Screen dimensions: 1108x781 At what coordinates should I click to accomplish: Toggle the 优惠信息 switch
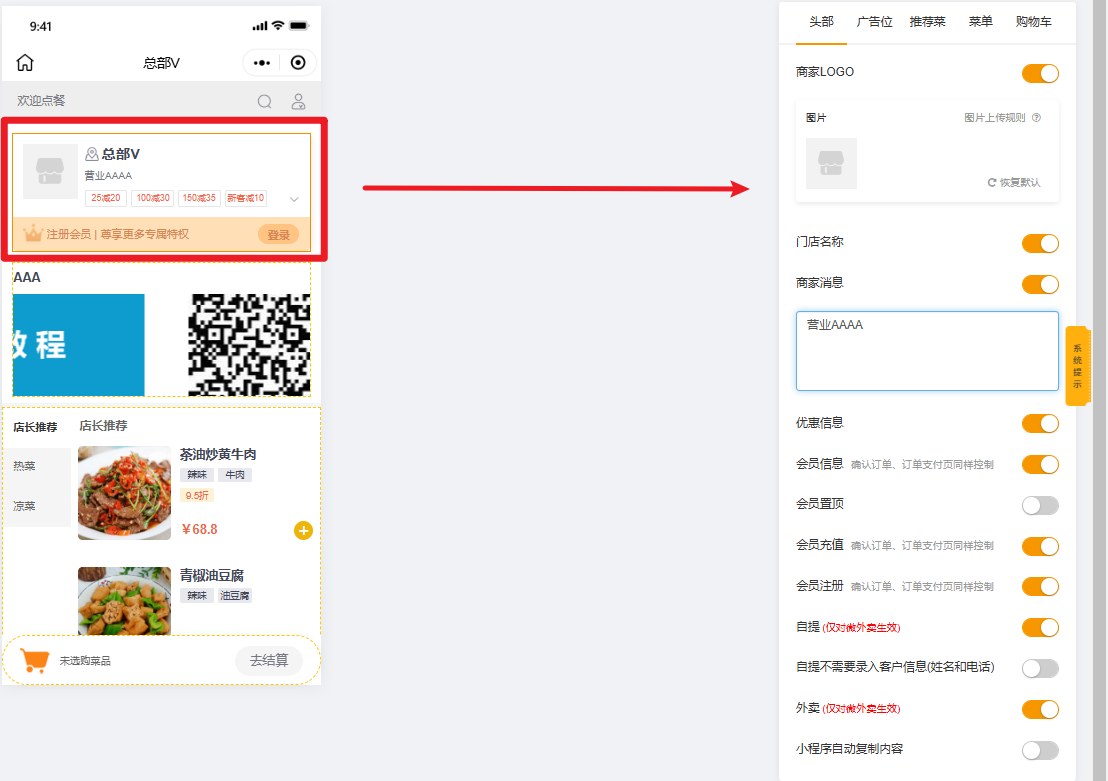point(1040,423)
